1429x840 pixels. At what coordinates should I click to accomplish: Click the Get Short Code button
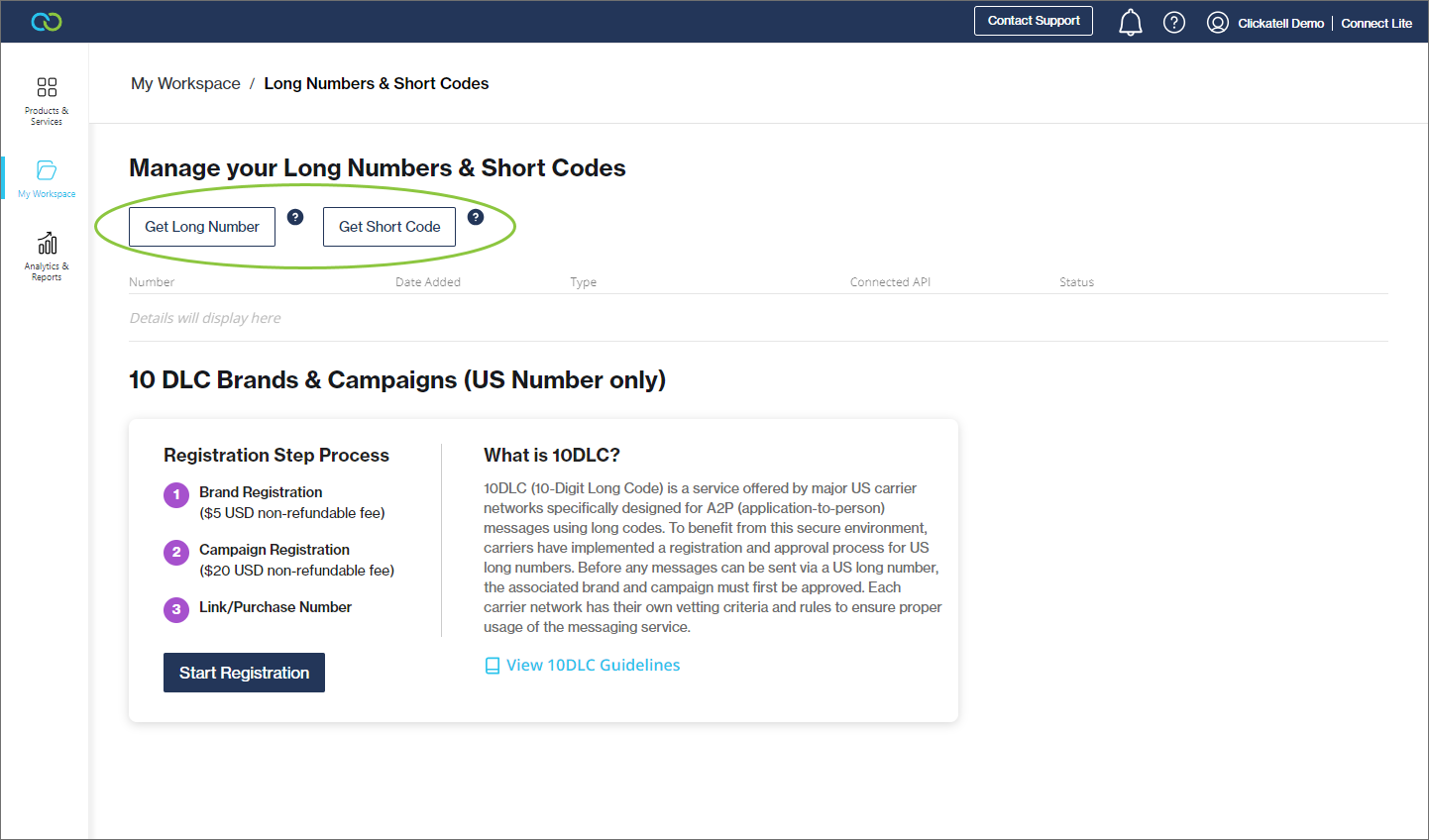click(389, 227)
